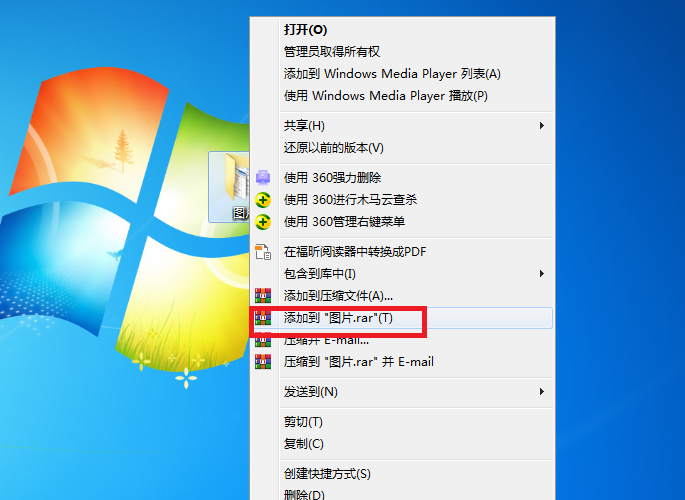Choose 剪切(T) from the menu
Viewport: 685px width, 500px height.
click(402, 422)
